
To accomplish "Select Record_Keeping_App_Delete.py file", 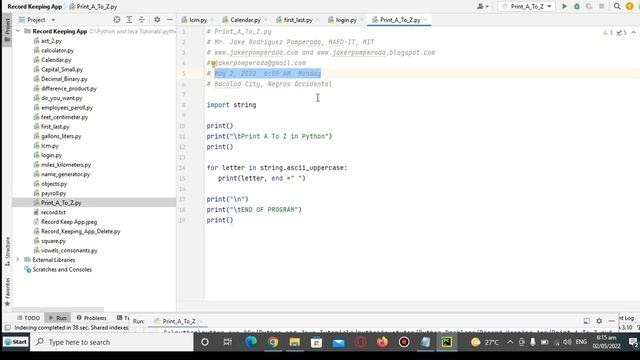I will coord(80,231).
